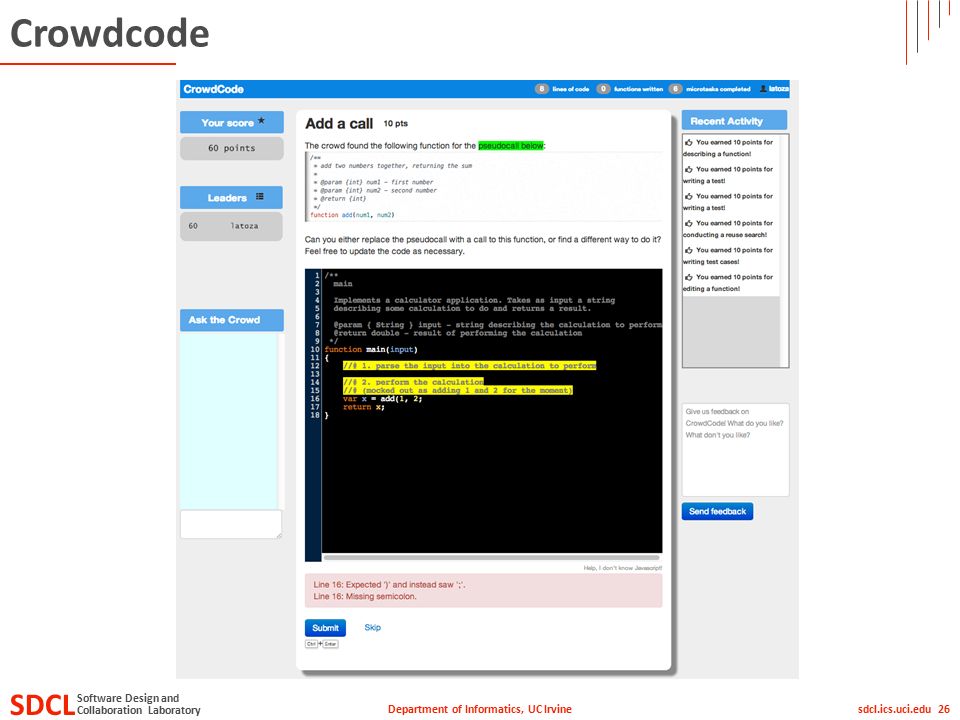The image size is (960, 720).
Task: Submit the microtask
Action: tap(325, 628)
